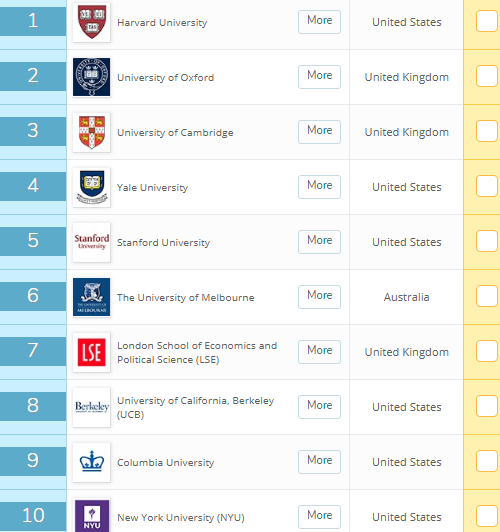This screenshot has height=532, width=500.
Task: Click the University of Oxford logo
Action: click(x=92, y=77)
